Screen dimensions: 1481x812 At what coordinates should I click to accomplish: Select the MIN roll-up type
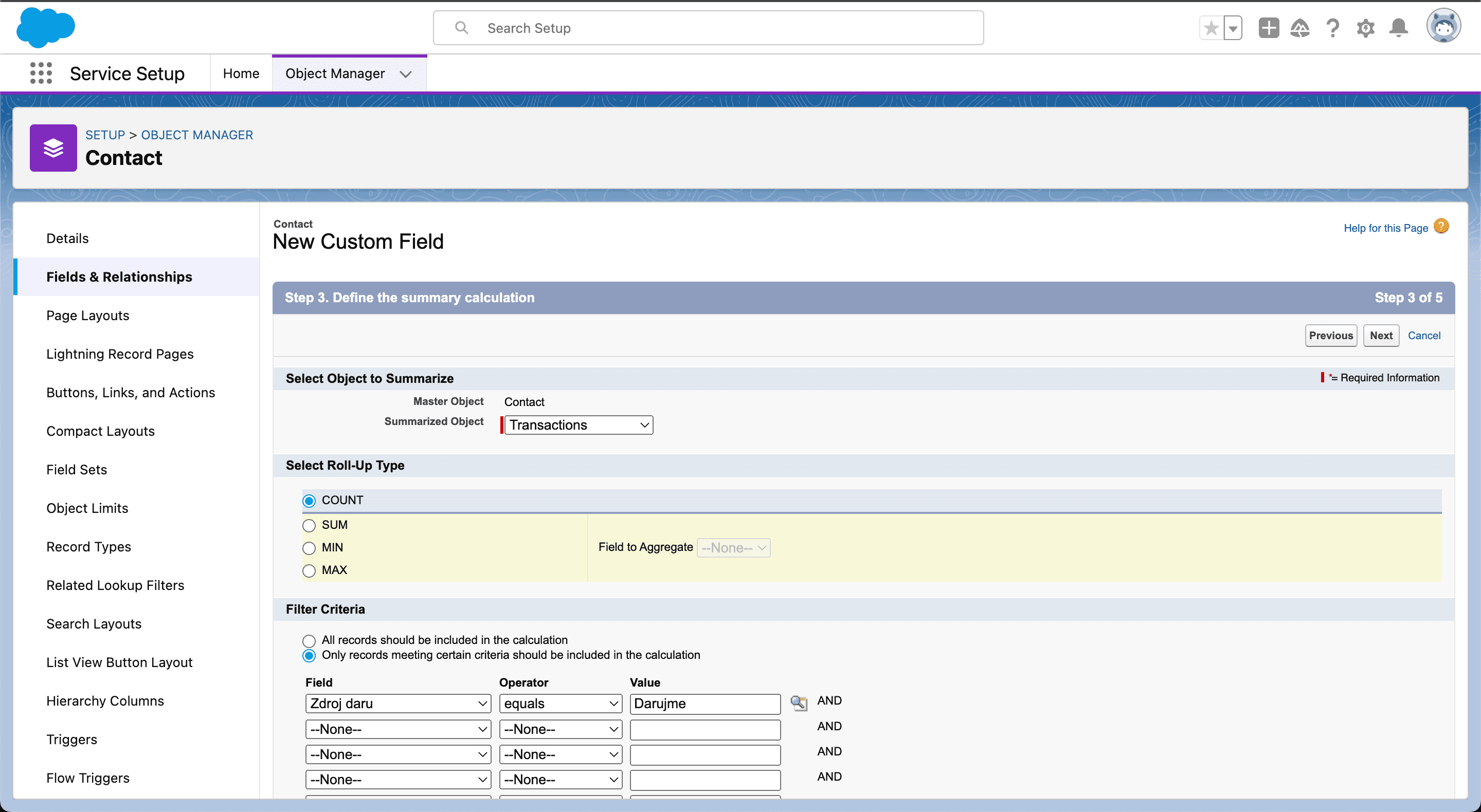[309, 548]
